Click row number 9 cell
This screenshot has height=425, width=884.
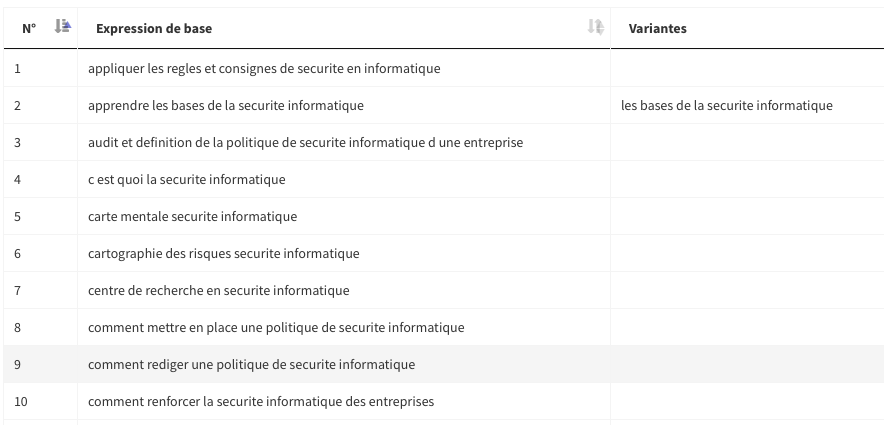point(18,365)
